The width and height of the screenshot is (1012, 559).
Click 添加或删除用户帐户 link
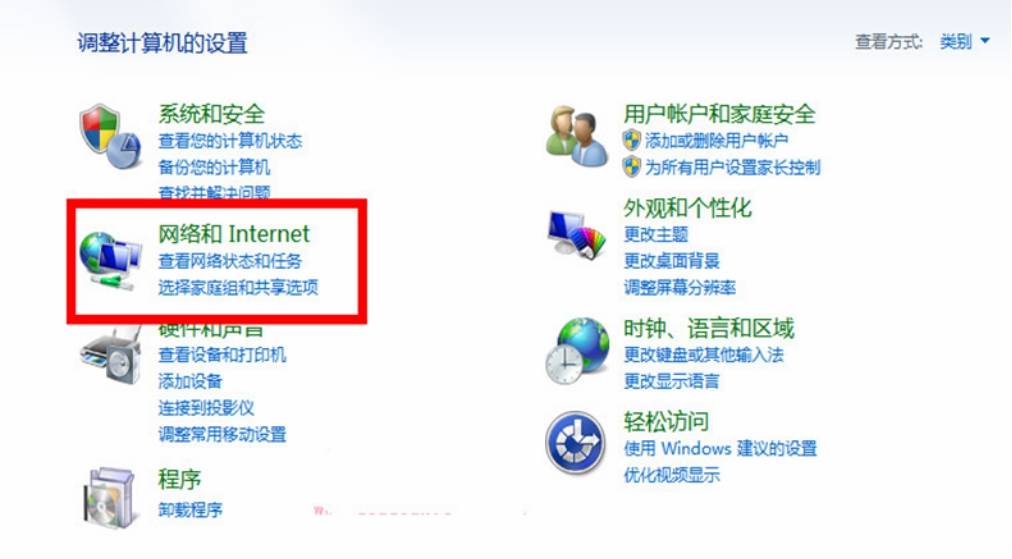coord(716,141)
